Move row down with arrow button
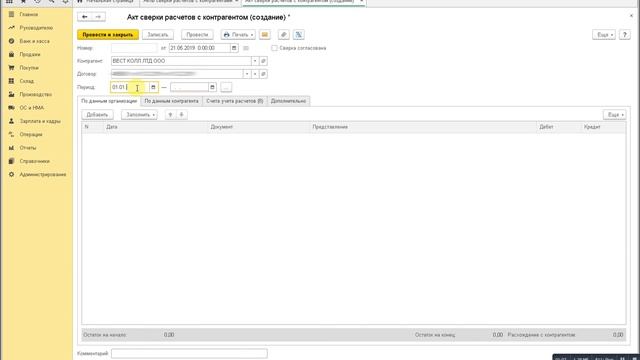The image size is (640, 360). 181,115
